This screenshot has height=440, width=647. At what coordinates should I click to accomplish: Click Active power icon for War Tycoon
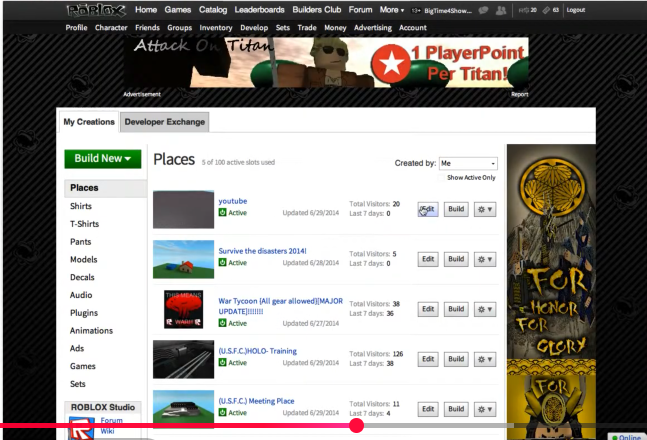[222, 323]
